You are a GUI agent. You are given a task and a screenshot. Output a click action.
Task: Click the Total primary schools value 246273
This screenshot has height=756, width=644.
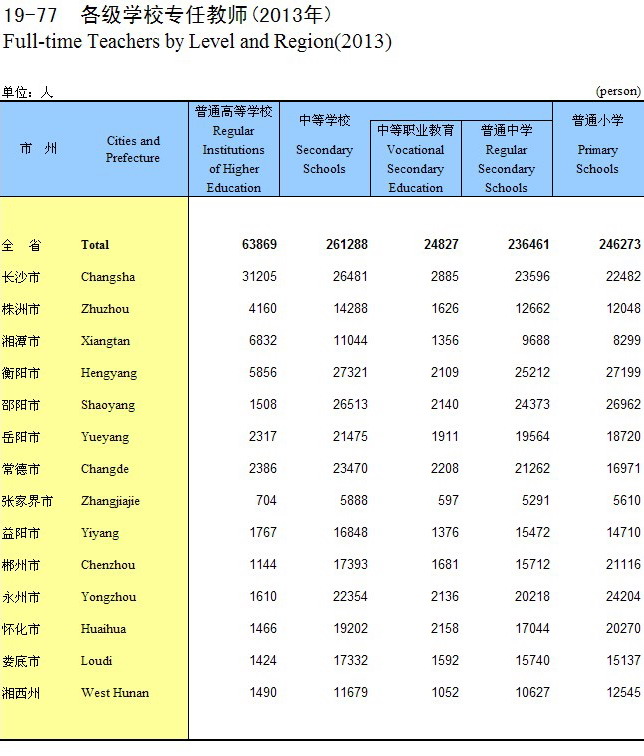[620, 244]
